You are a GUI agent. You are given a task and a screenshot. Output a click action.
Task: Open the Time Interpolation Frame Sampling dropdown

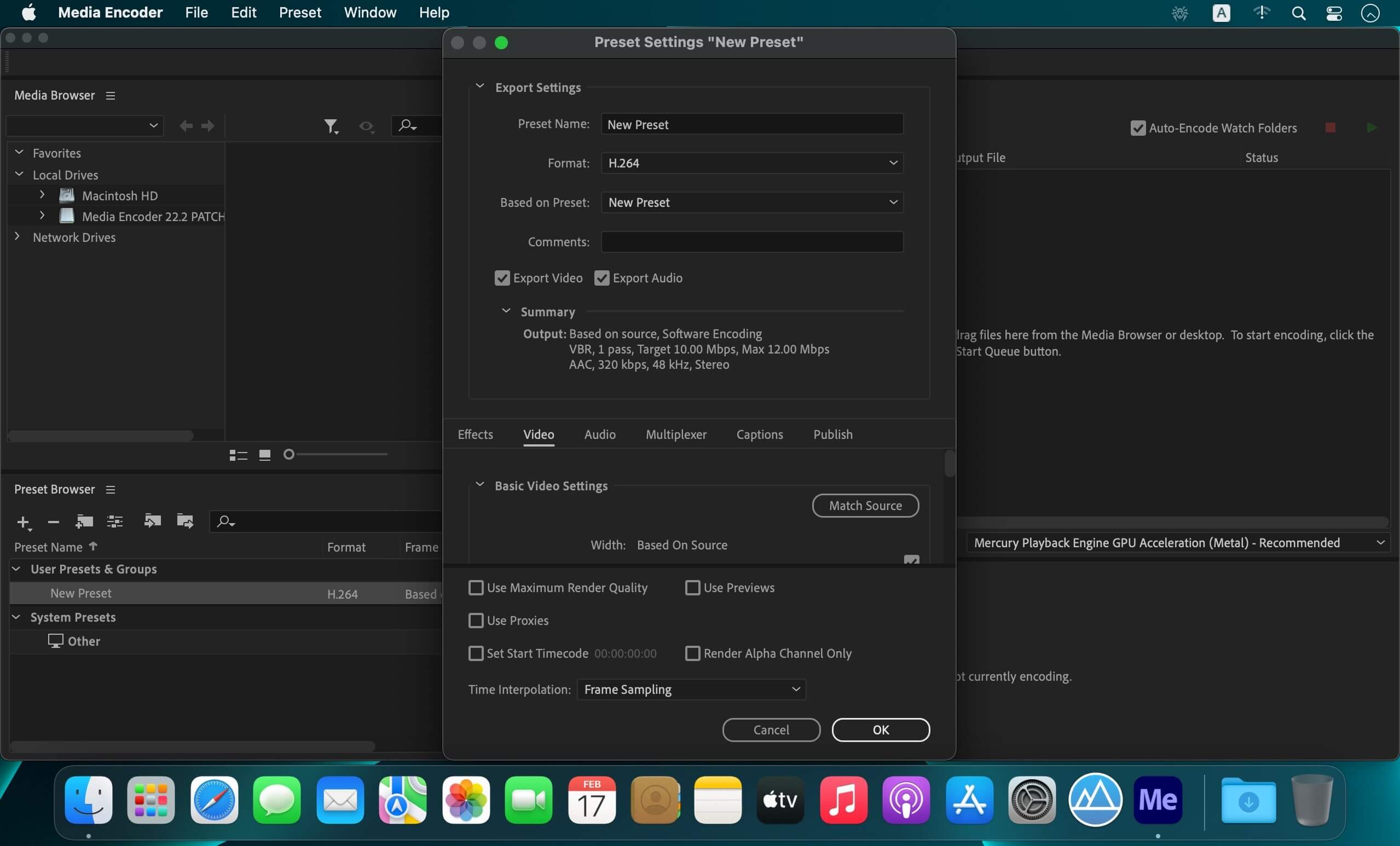click(691, 689)
